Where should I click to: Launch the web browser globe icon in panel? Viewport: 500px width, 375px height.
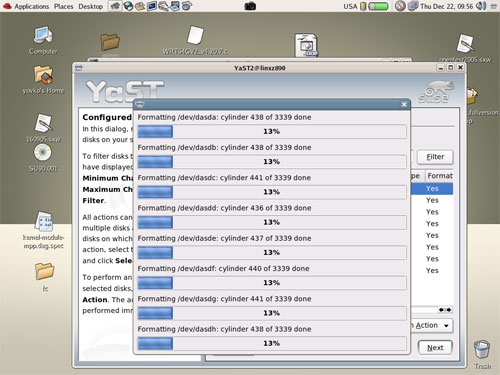(128, 6)
